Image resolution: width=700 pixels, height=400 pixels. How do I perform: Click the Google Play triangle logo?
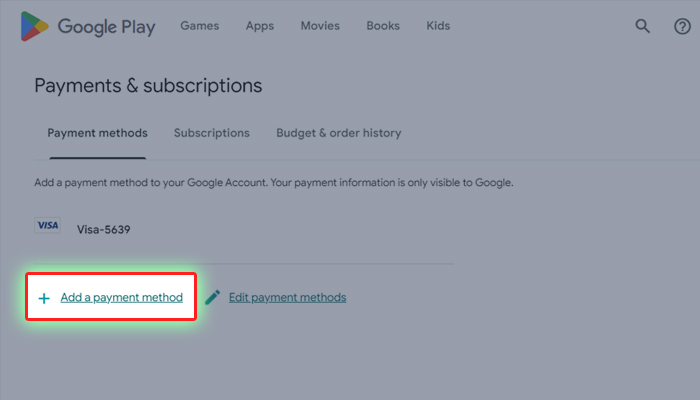[34, 26]
